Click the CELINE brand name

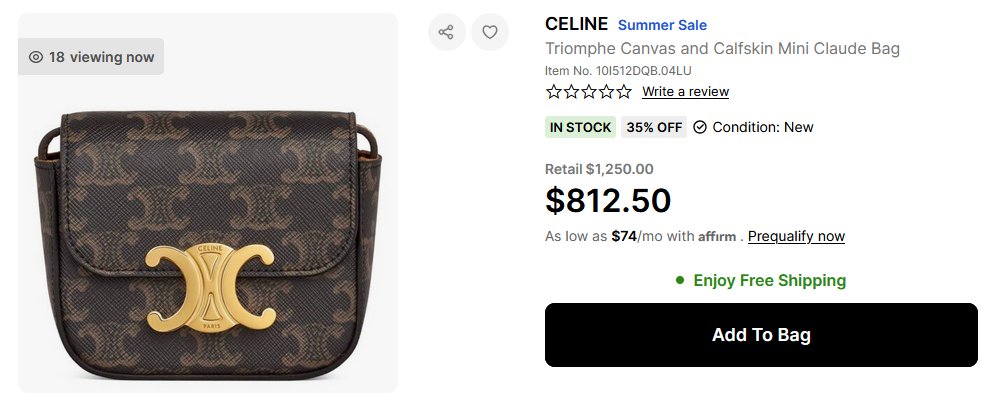click(577, 25)
